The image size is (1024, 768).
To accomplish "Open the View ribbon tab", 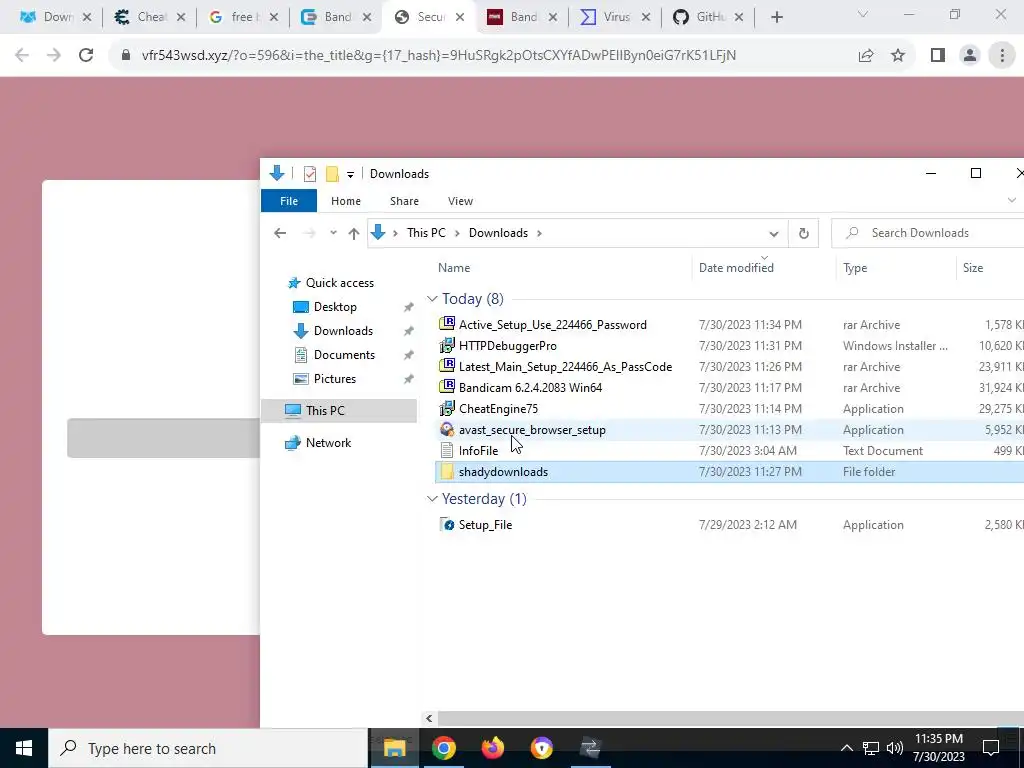I will (460, 201).
